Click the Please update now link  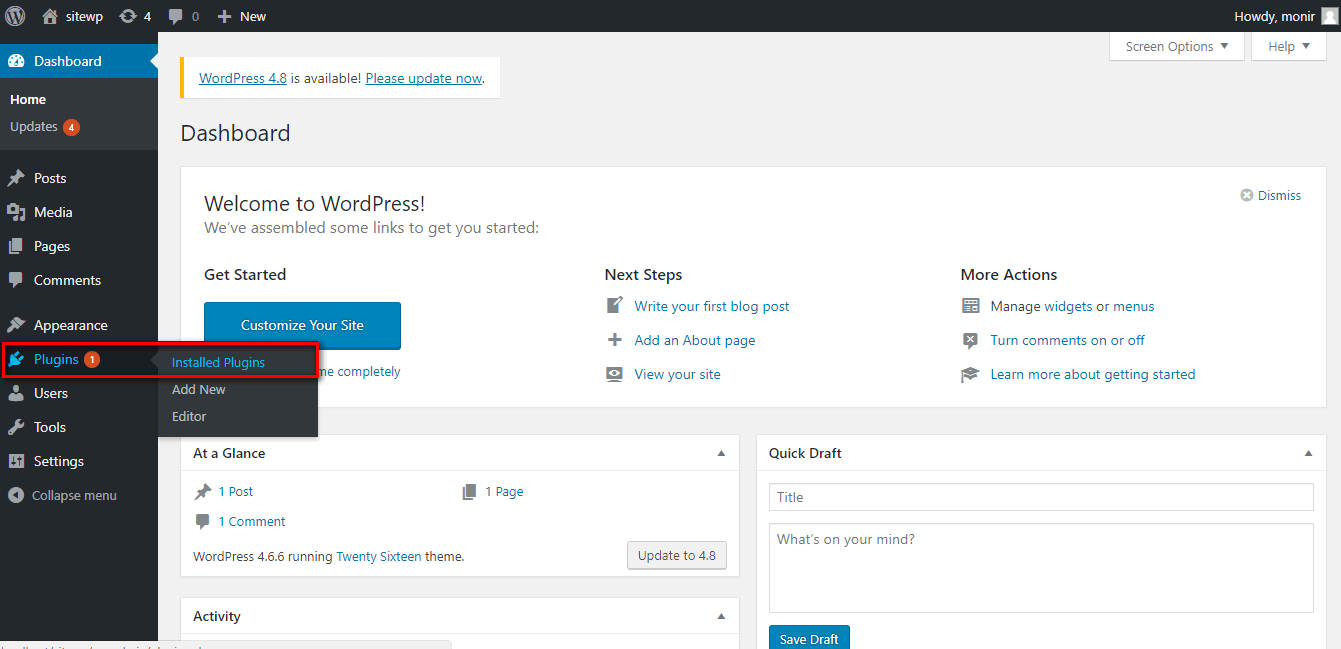424,78
